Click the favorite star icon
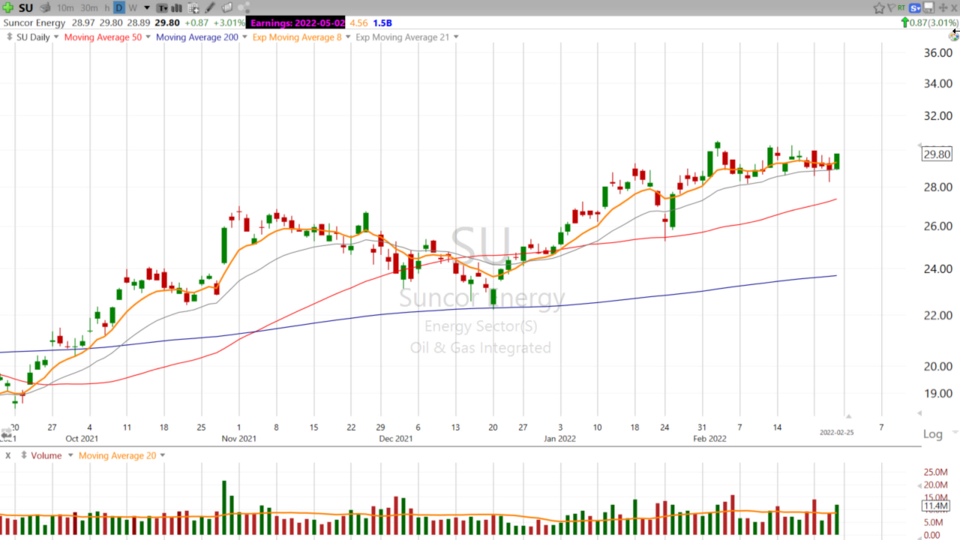 click(879, 8)
